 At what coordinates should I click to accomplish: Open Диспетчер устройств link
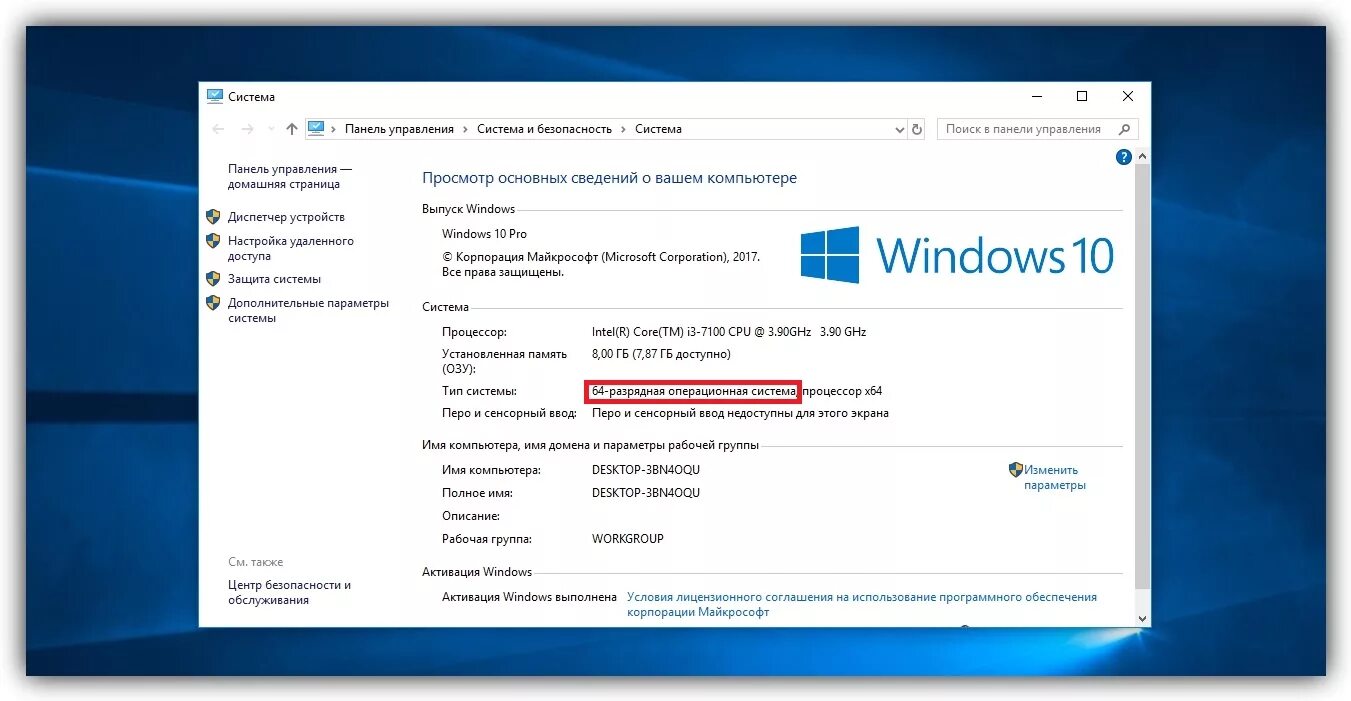286,217
